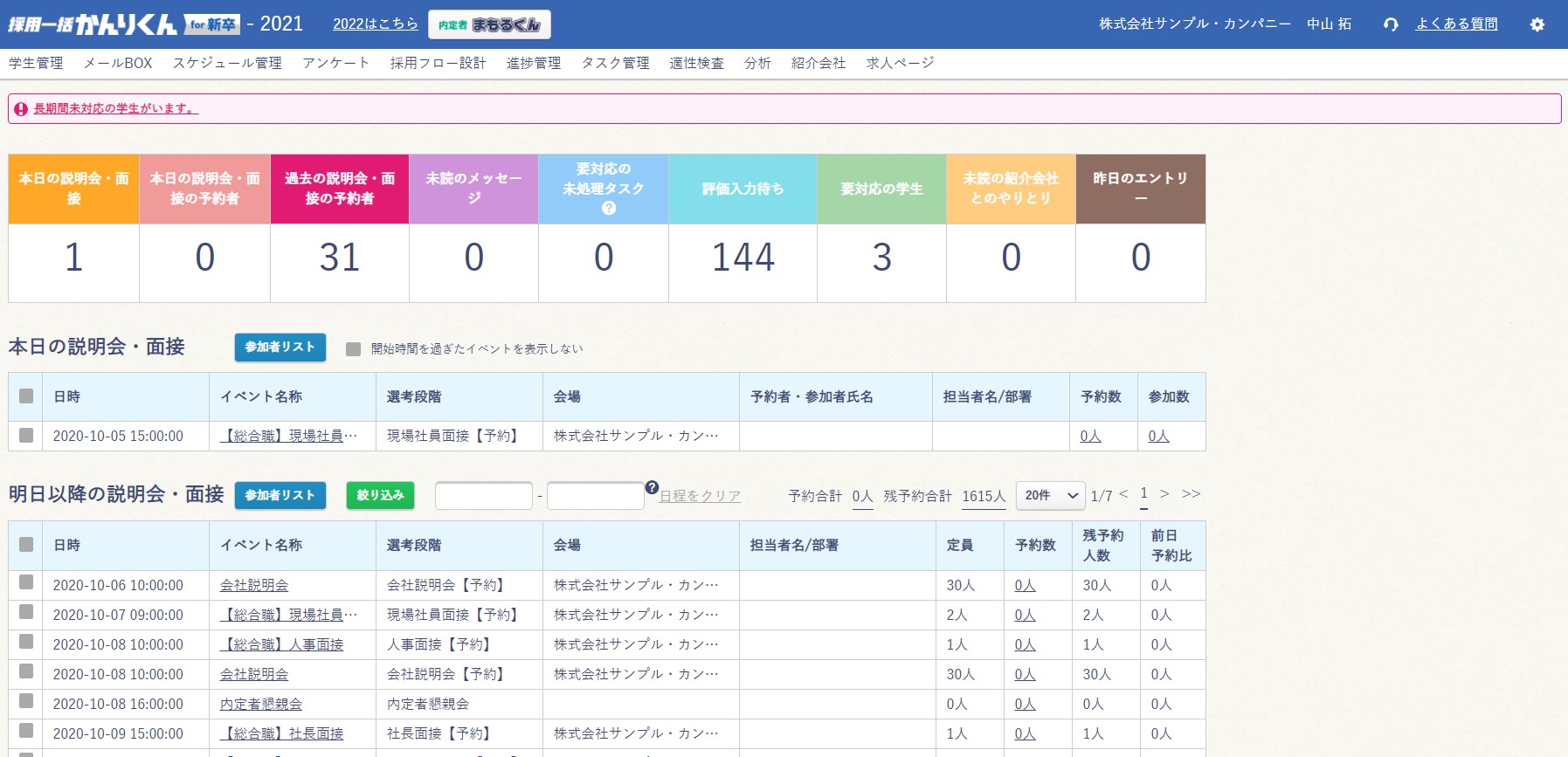Select 過去の説明会・面接の予約者 card
Viewport: 1568px width, 757px height.
(x=340, y=228)
